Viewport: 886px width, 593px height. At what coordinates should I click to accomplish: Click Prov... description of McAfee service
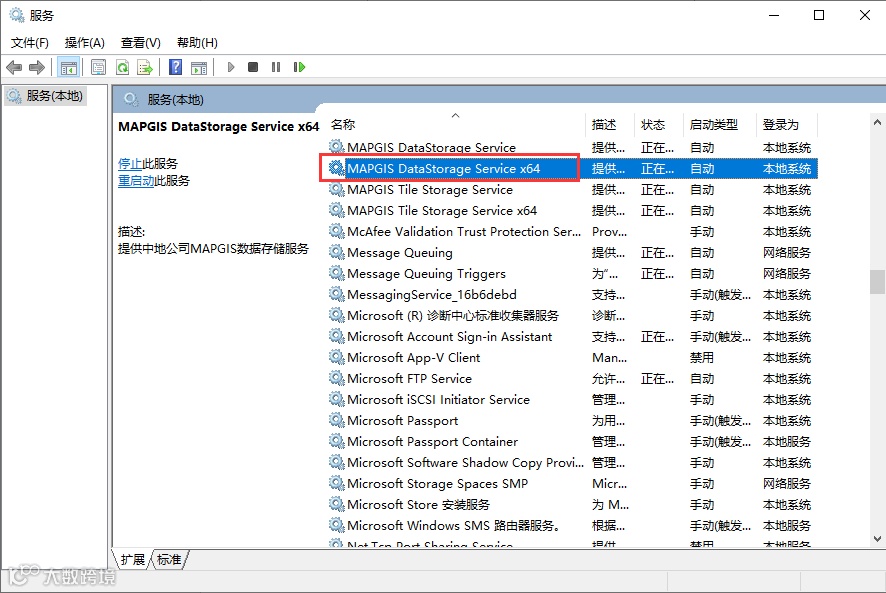(609, 231)
